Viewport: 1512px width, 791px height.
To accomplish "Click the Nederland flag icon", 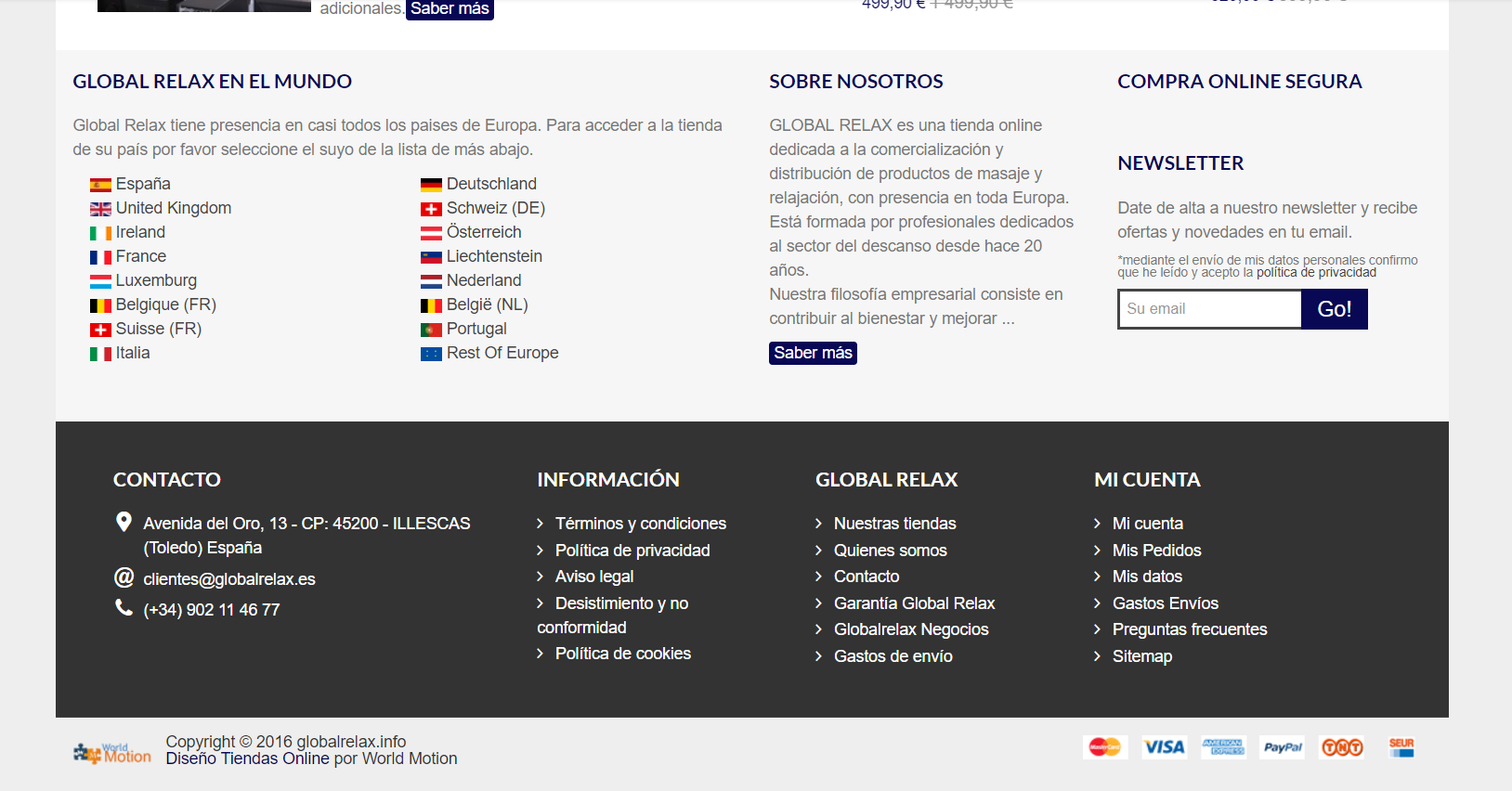I will [431, 281].
